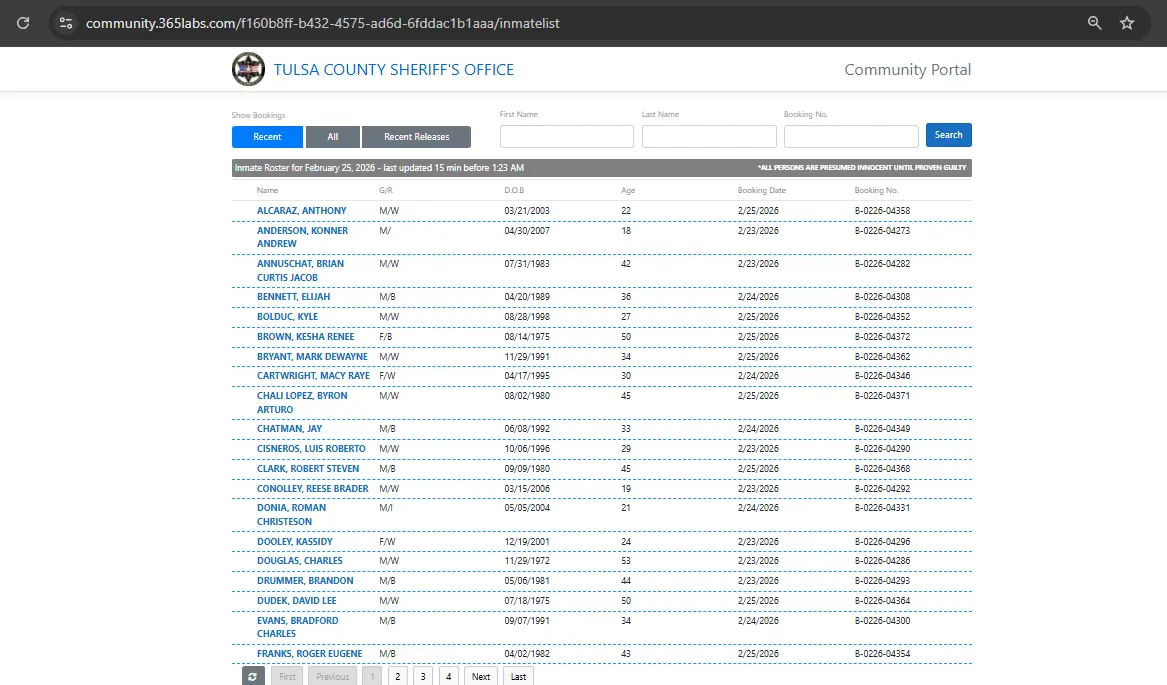Click the browser reload icon
The height and width of the screenshot is (685, 1167).
23,22
